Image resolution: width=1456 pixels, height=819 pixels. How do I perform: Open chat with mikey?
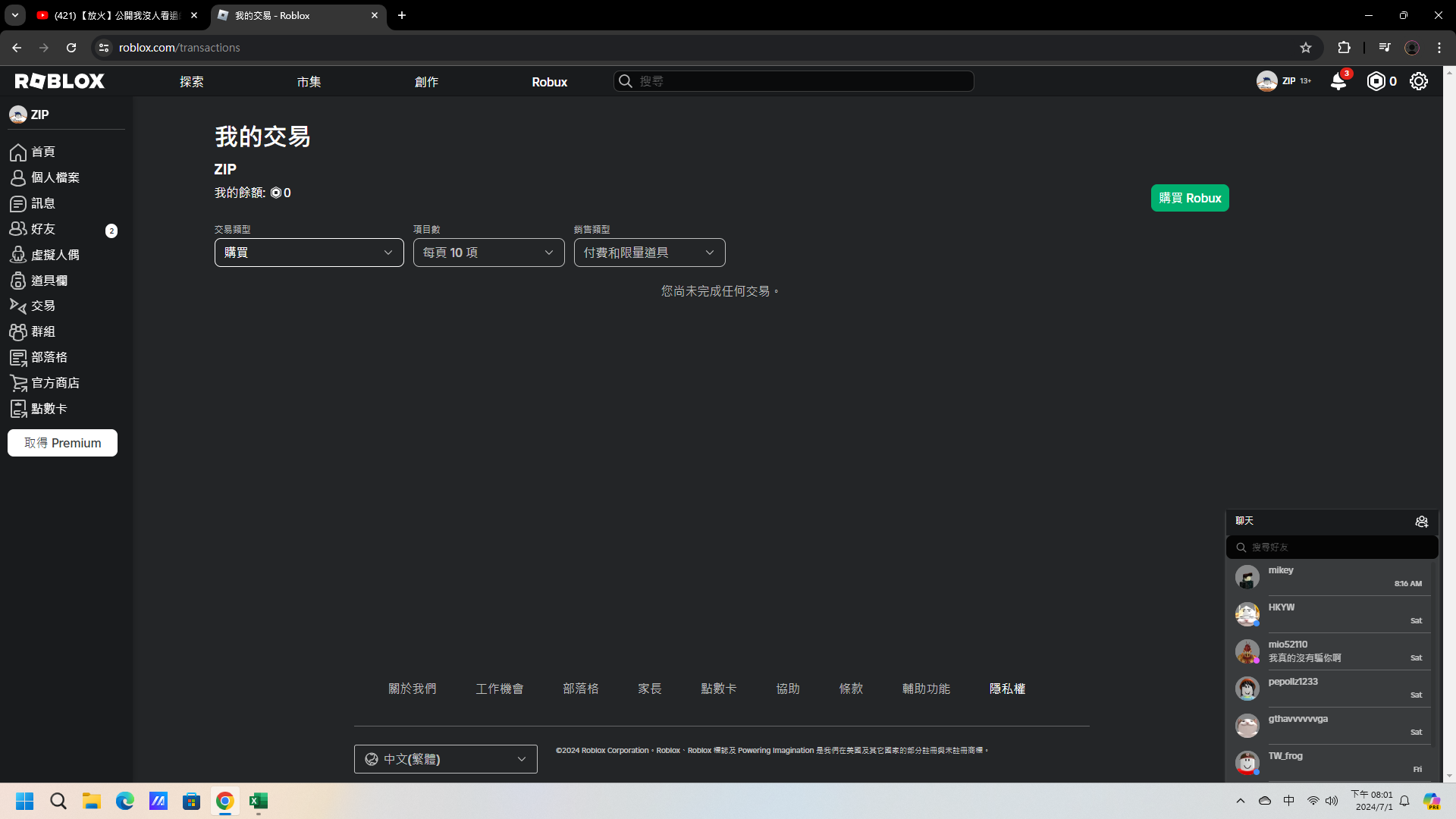[1332, 577]
